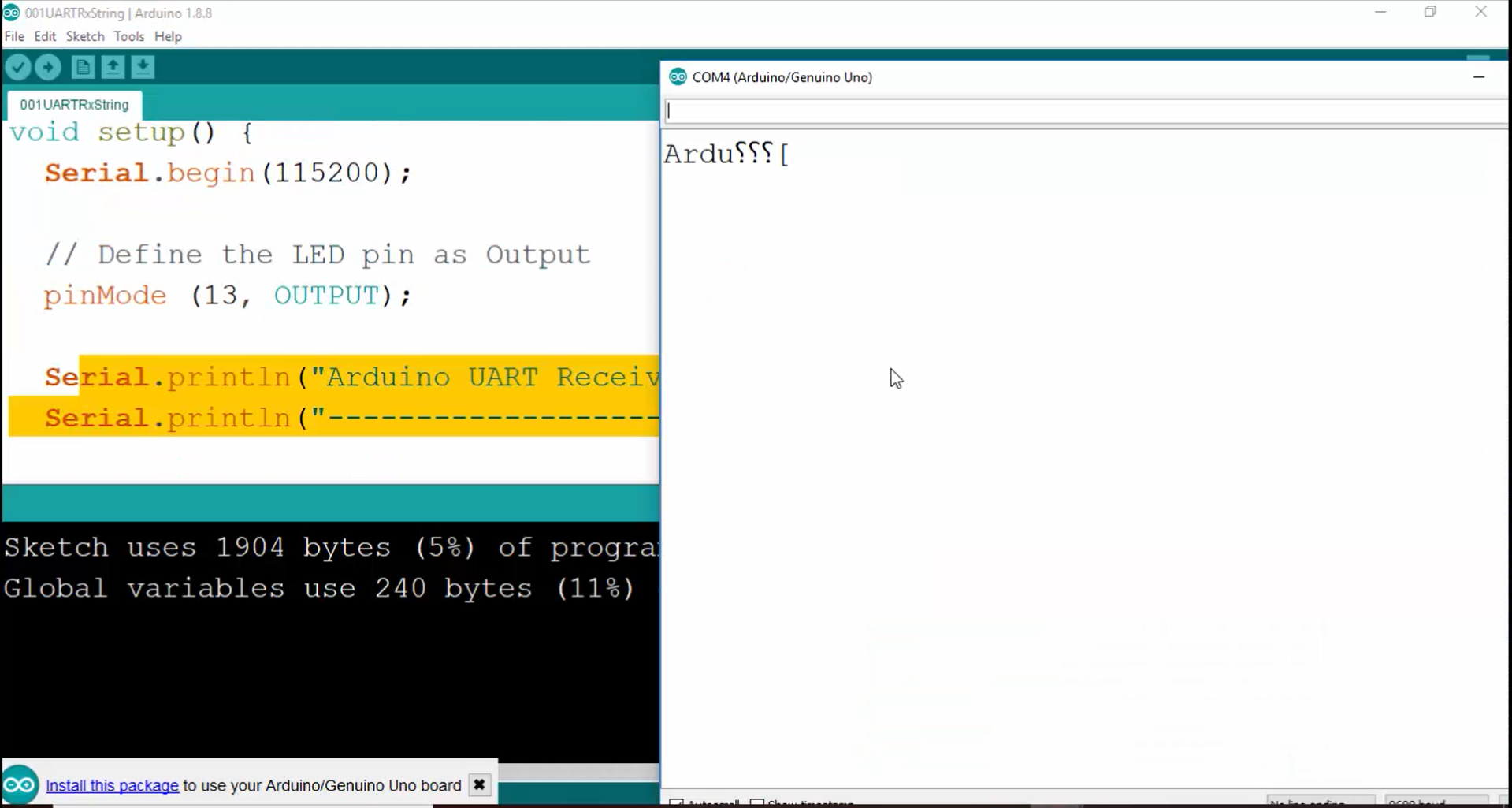Image resolution: width=1512 pixels, height=808 pixels.
Task: Restore down the main Arduino IDE window
Action: tap(1430, 12)
